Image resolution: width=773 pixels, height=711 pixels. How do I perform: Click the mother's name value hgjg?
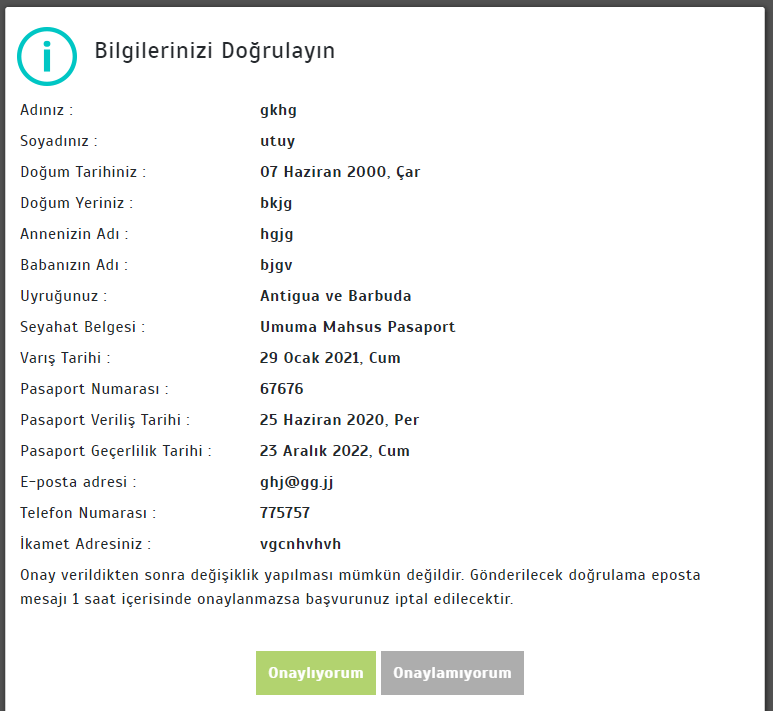click(277, 234)
